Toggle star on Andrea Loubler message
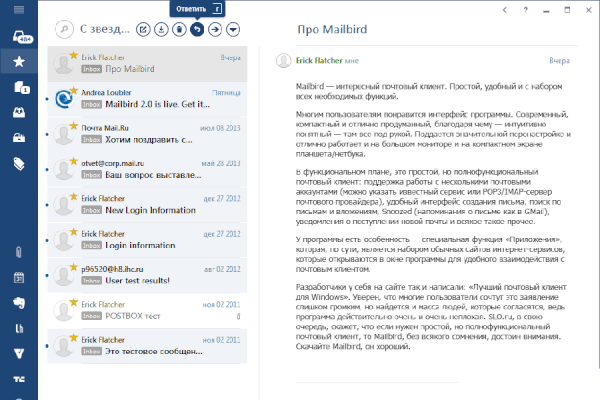This screenshot has width=600, height=400. [74, 90]
